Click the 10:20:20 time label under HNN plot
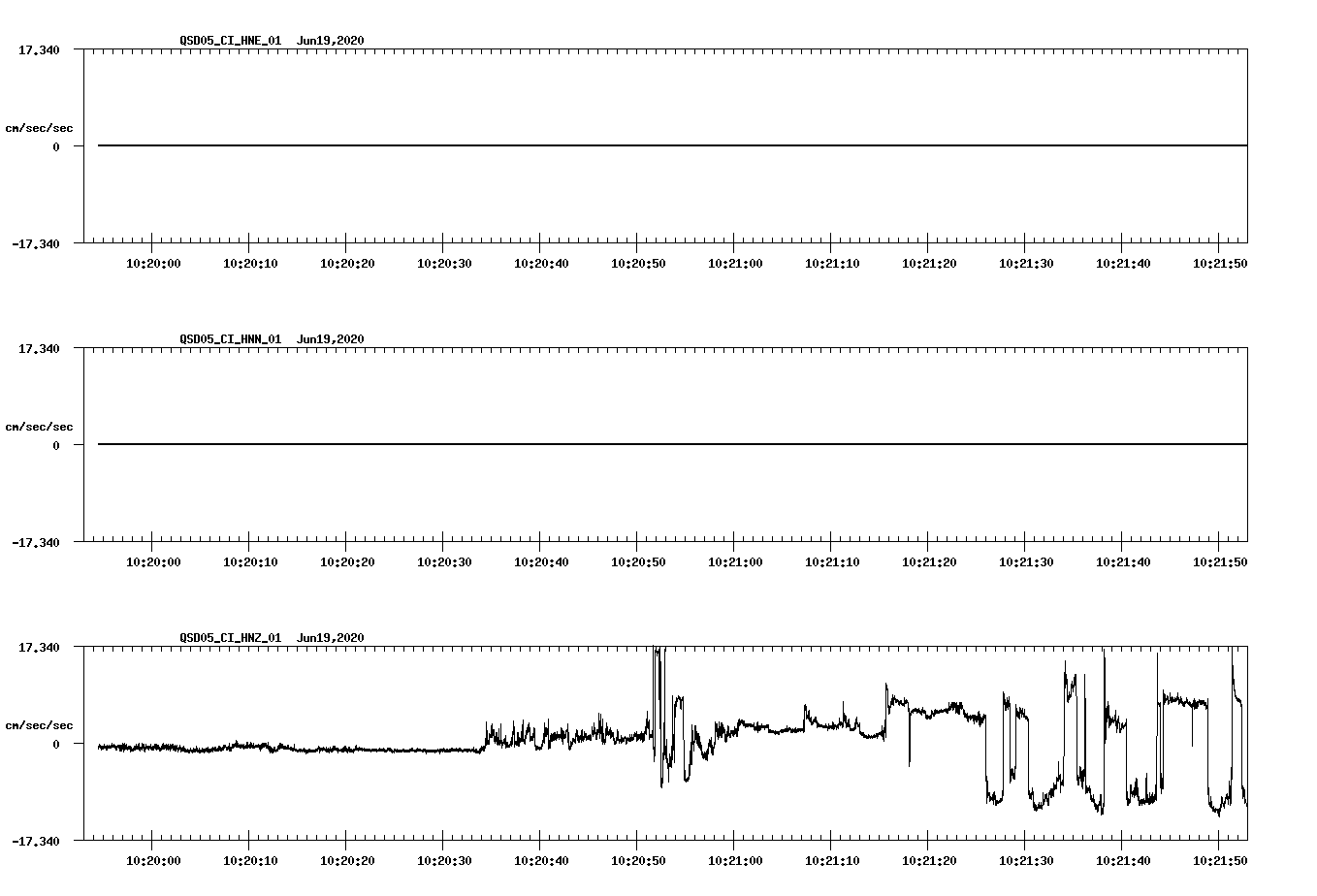This screenshot has height=896, width=1317. pyautogui.click(x=347, y=562)
